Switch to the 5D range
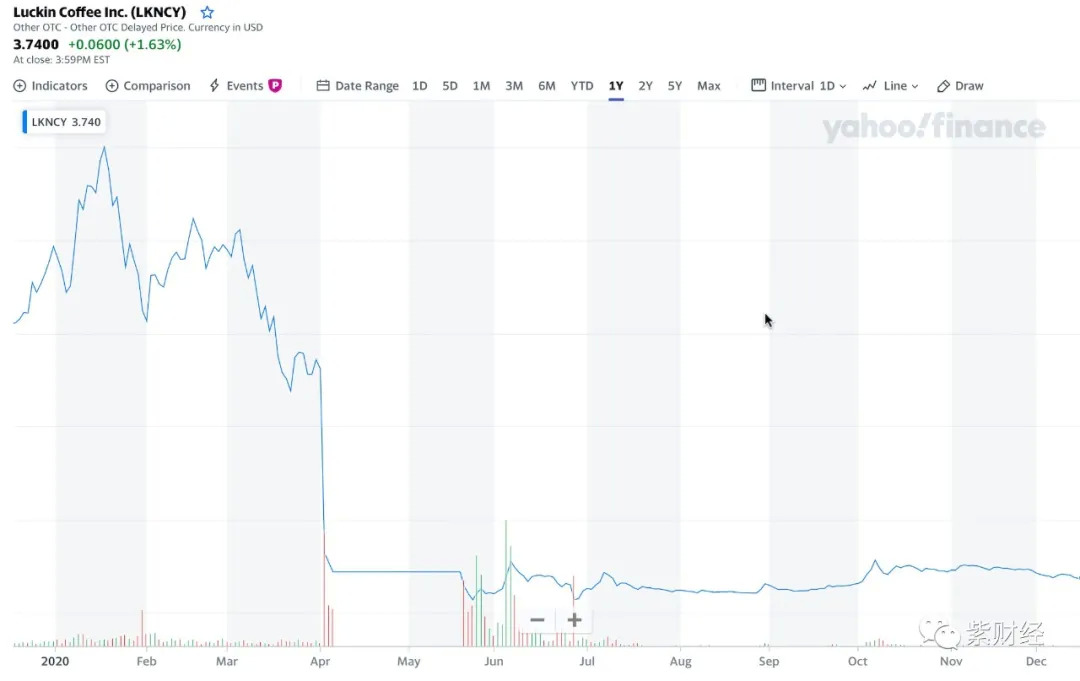1080x681 pixels. [450, 86]
